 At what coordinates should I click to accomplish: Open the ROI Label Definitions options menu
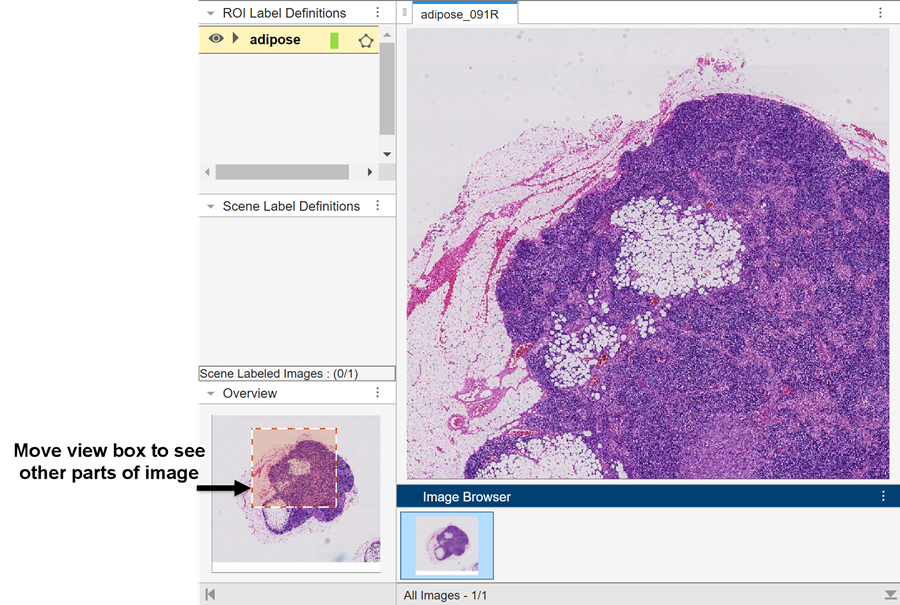pyautogui.click(x=377, y=12)
